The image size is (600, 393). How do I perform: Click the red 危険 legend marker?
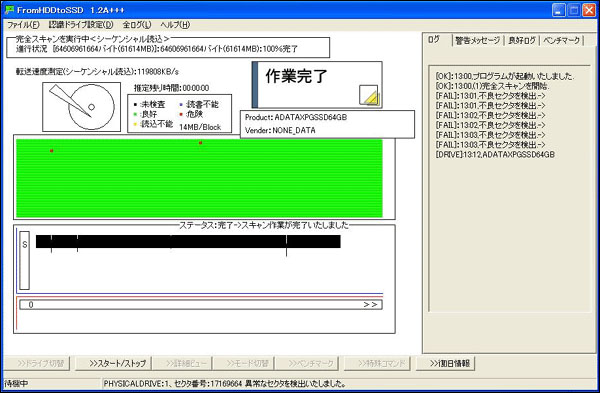click(181, 114)
